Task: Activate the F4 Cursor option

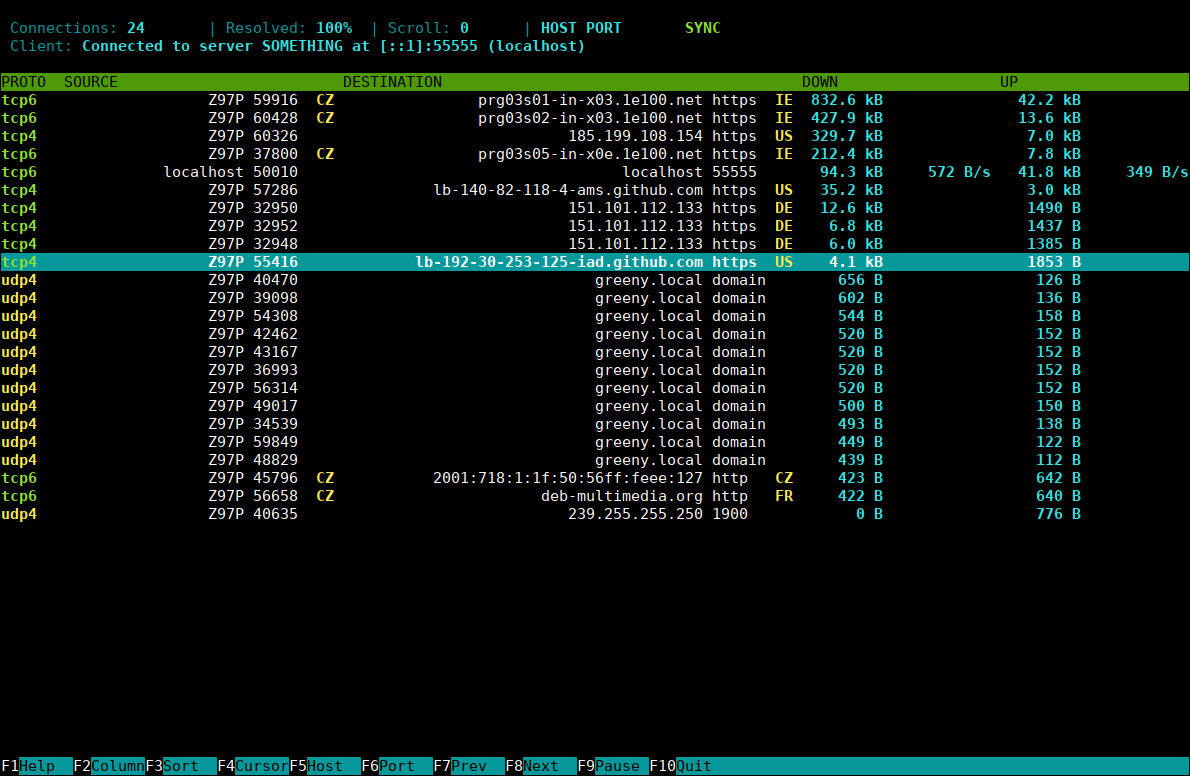Action: [253, 766]
